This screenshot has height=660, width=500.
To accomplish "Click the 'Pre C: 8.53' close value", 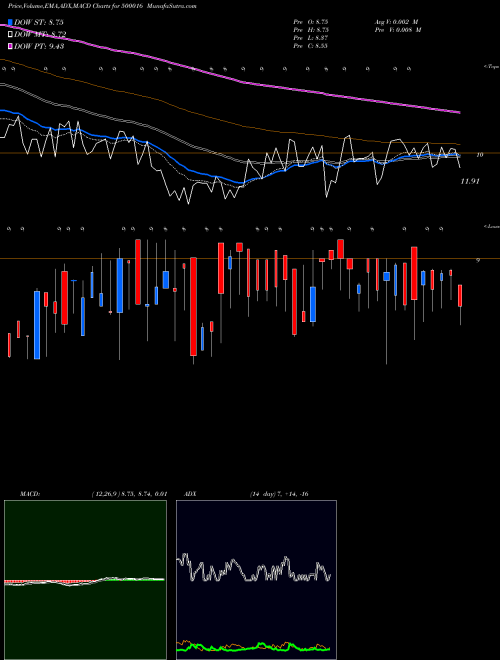I will point(311,46).
